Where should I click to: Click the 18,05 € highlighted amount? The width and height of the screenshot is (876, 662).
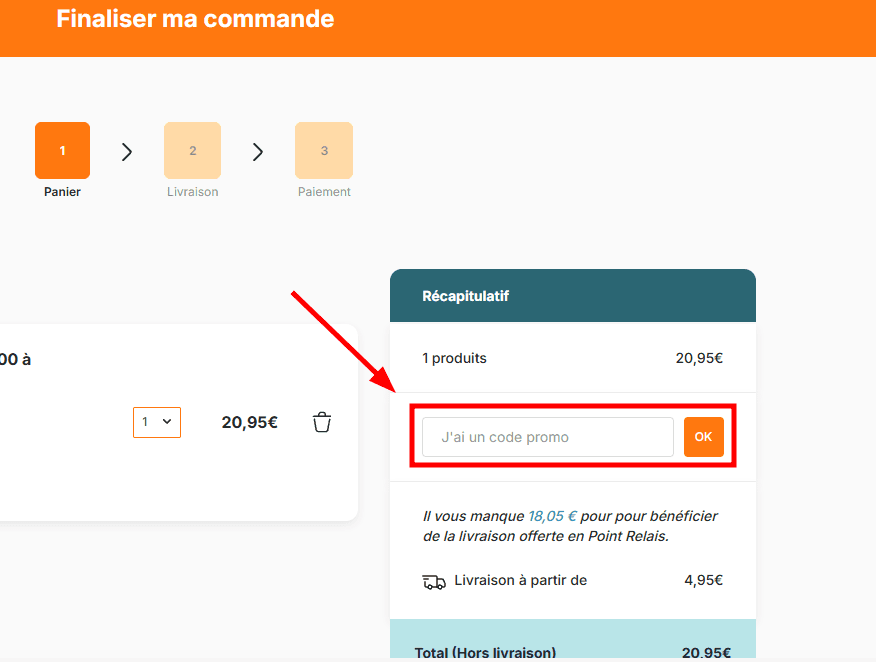552,517
